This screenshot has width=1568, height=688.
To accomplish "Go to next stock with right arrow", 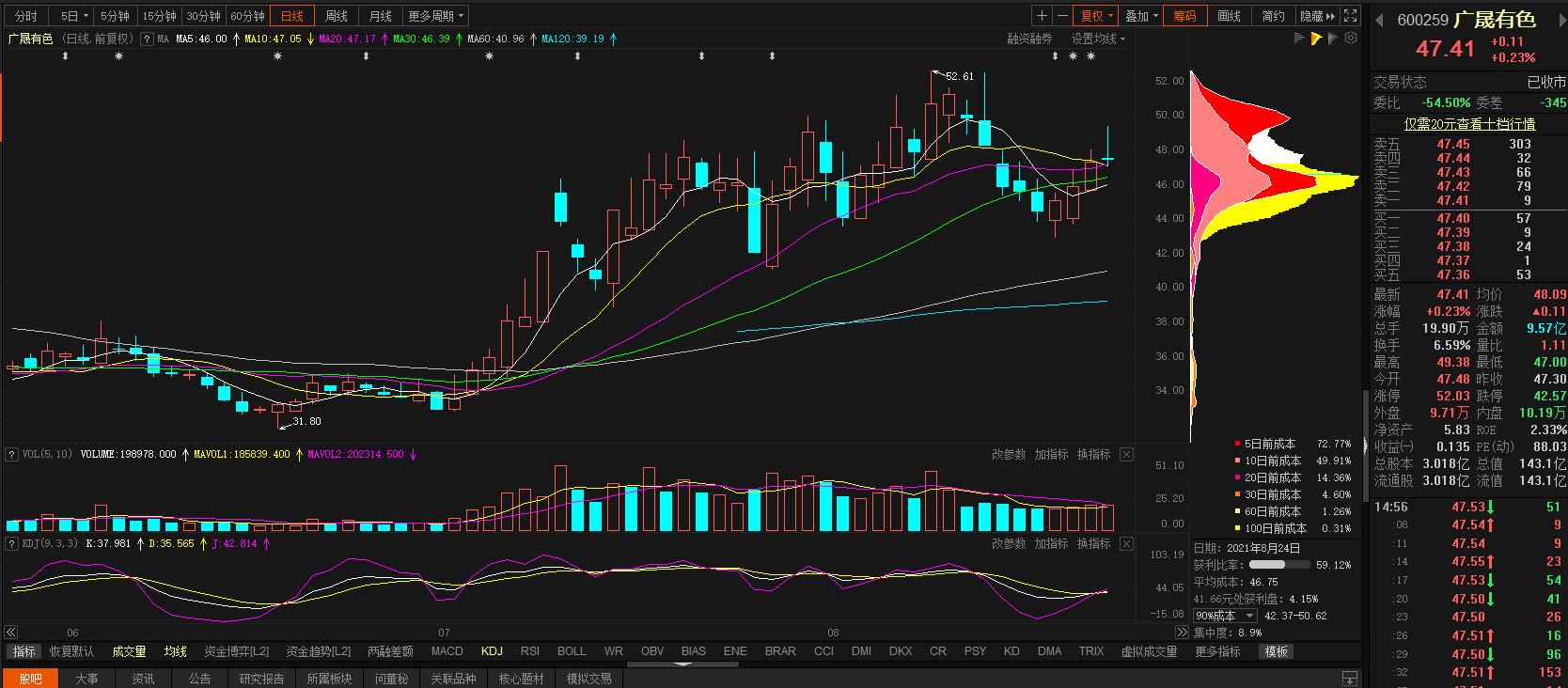I will 1561,21.
